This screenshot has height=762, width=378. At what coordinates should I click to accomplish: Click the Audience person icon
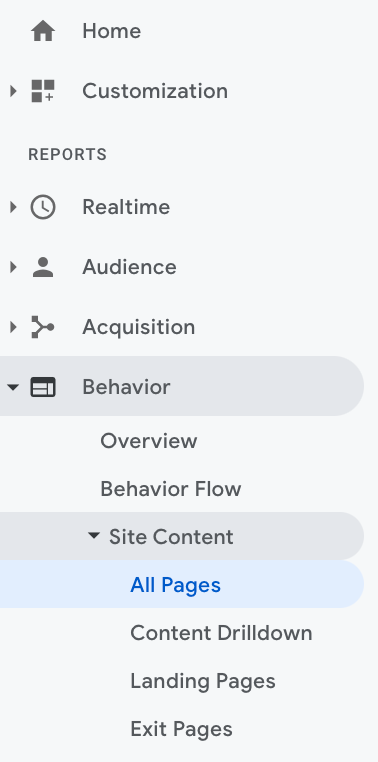click(x=43, y=267)
